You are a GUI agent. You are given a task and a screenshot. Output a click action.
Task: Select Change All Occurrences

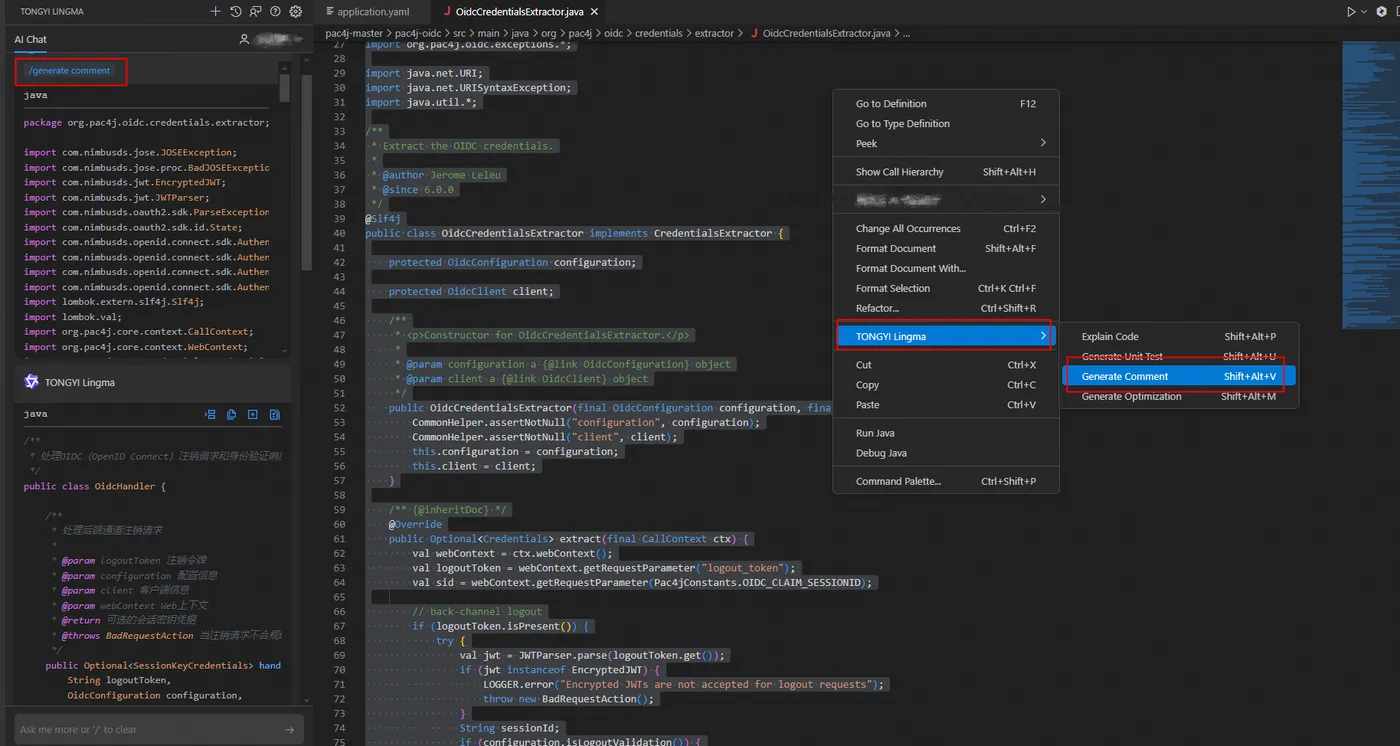[x=946, y=229]
